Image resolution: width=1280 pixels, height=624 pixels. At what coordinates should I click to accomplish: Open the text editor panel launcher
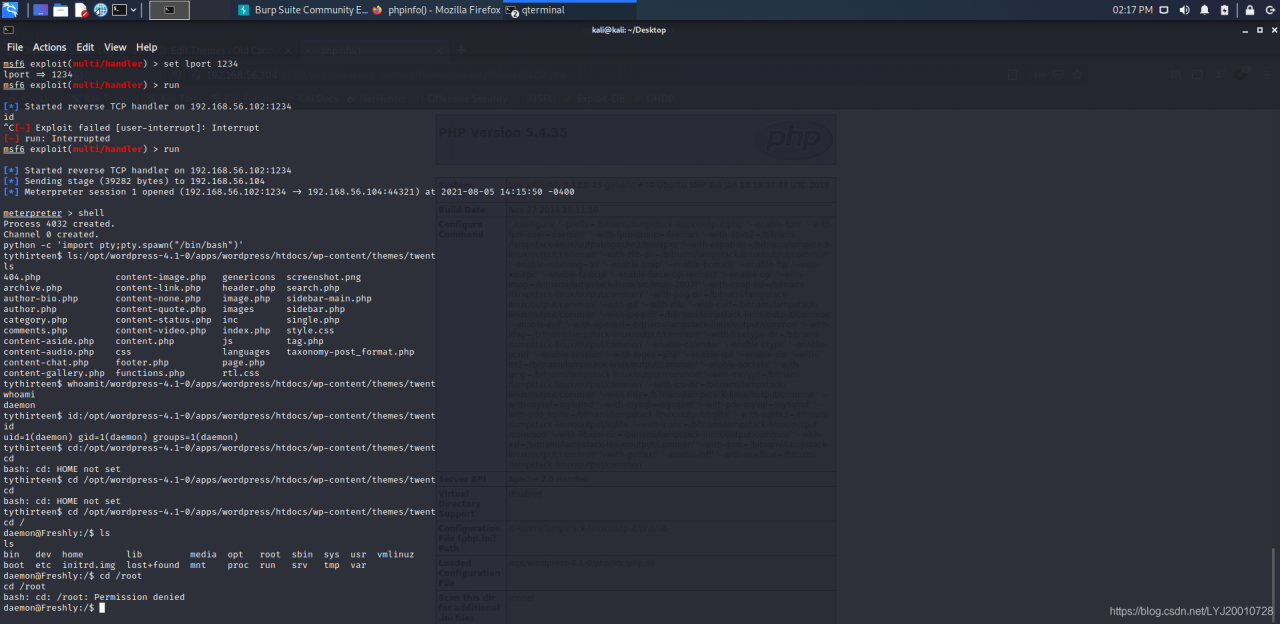(81, 10)
